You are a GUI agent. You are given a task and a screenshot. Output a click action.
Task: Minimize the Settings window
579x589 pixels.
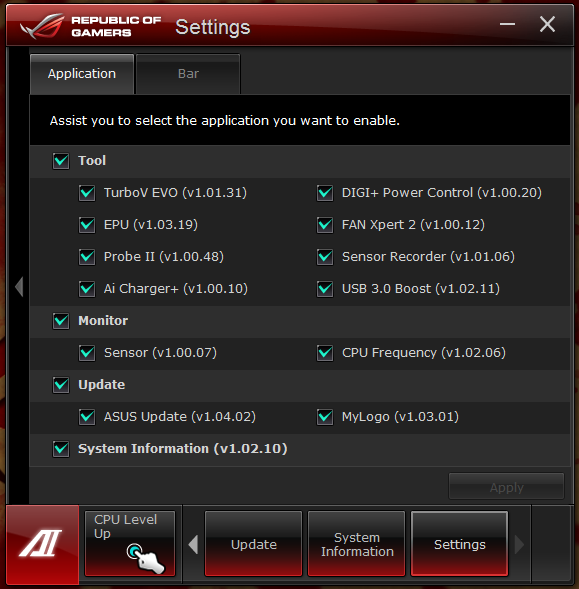pyautogui.click(x=507, y=24)
